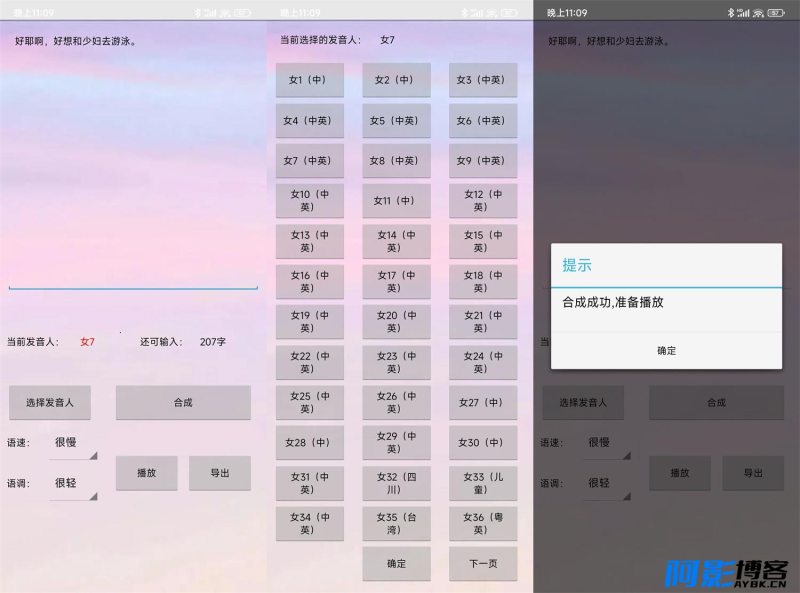The width and height of the screenshot is (800, 593).
Task: Tap dimmed 选择发音人 button in right screen
Action: [x=583, y=403]
